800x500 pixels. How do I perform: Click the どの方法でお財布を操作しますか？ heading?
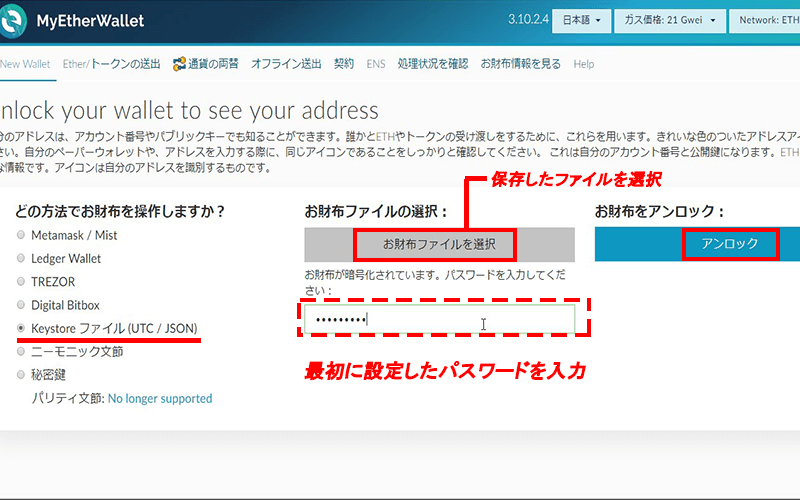point(119,211)
